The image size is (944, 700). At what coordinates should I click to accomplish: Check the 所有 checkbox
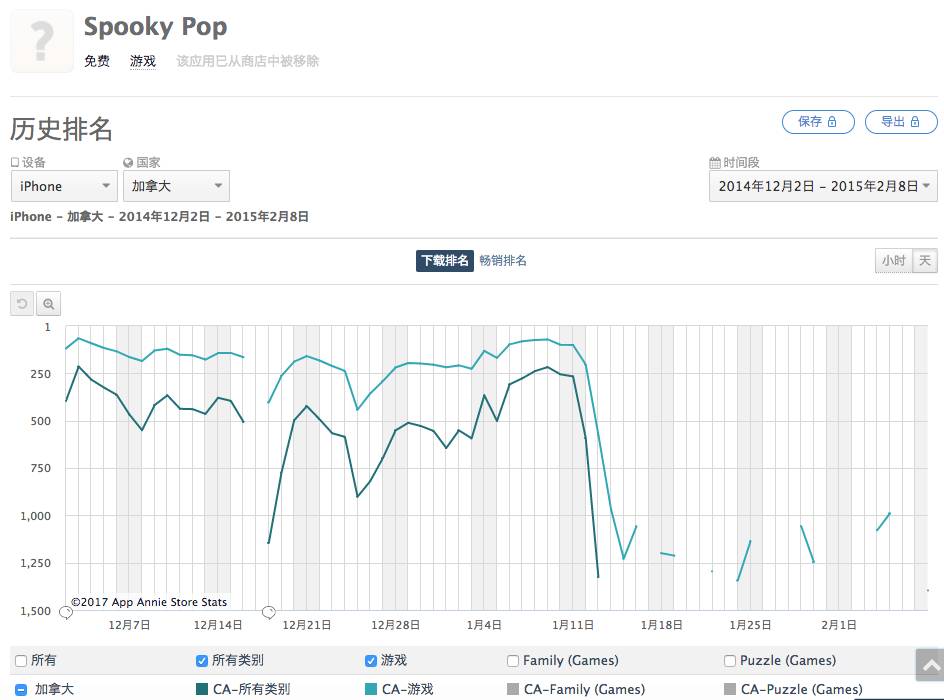(x=21, y=661)
